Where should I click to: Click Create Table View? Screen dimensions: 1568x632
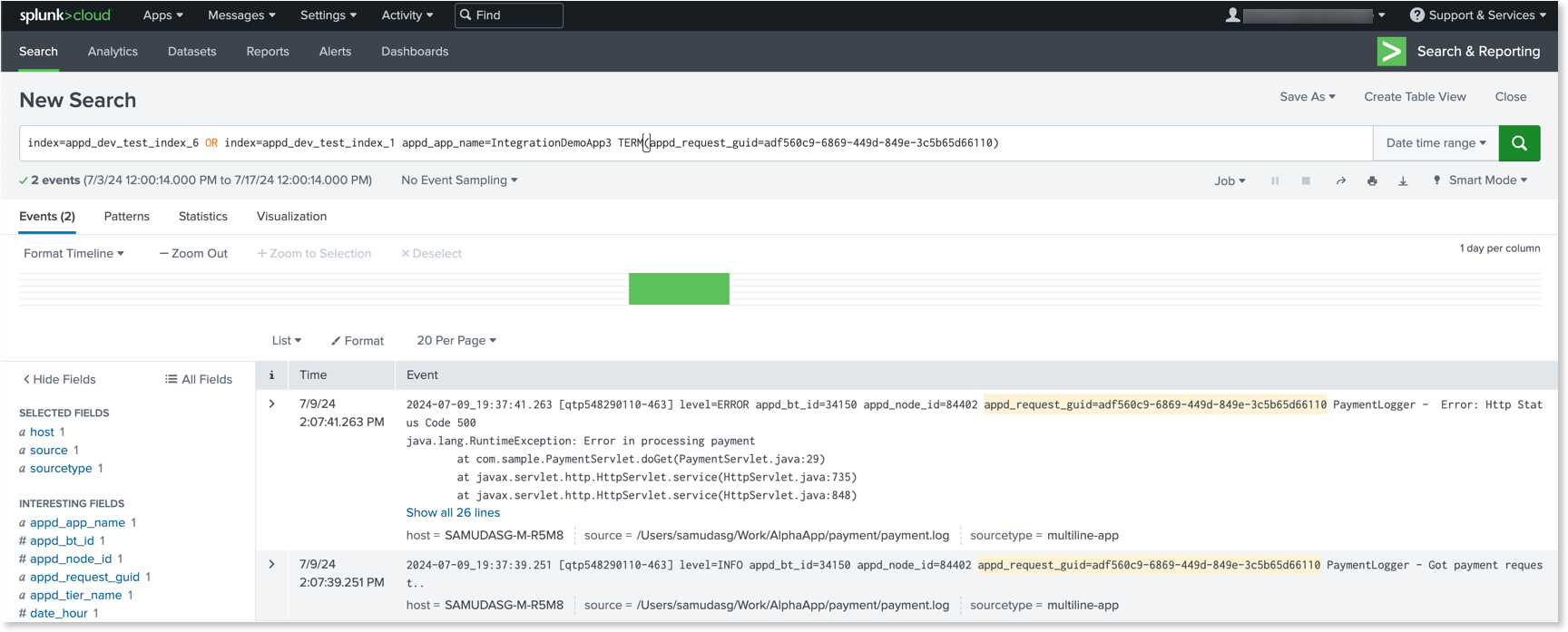[1415, 97]
